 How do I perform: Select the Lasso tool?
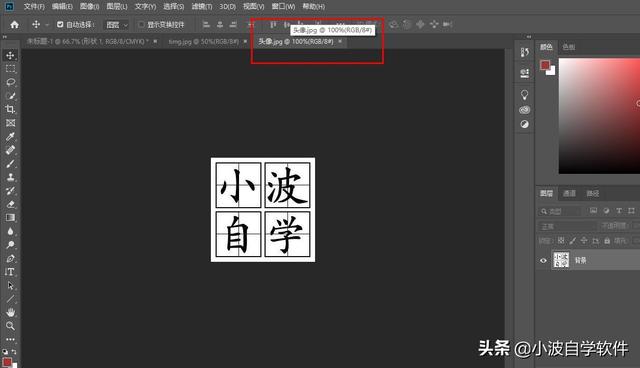coord(10,82)
